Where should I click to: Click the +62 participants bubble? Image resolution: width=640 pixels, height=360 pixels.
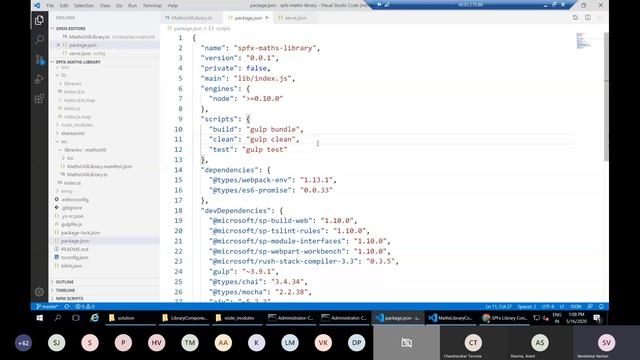coord(23,343)
